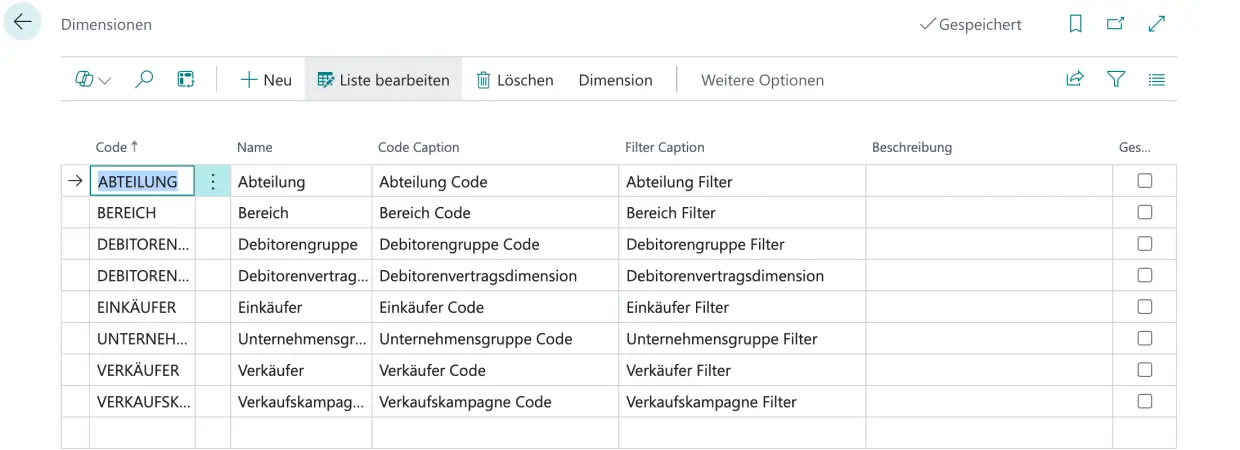Click the Neu button
Image resolution: width=1240 pixels, height=450 pixels.
pos(266,80)
